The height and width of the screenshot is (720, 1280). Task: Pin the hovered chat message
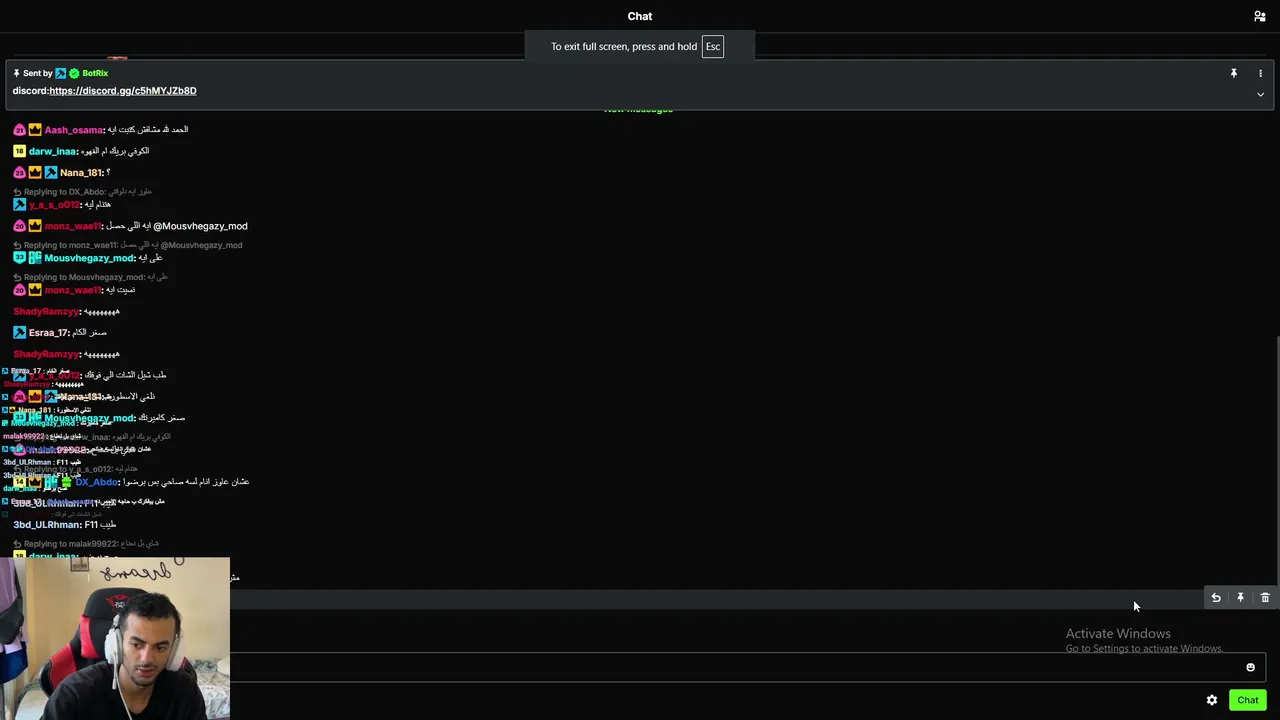click(1240, 598)
